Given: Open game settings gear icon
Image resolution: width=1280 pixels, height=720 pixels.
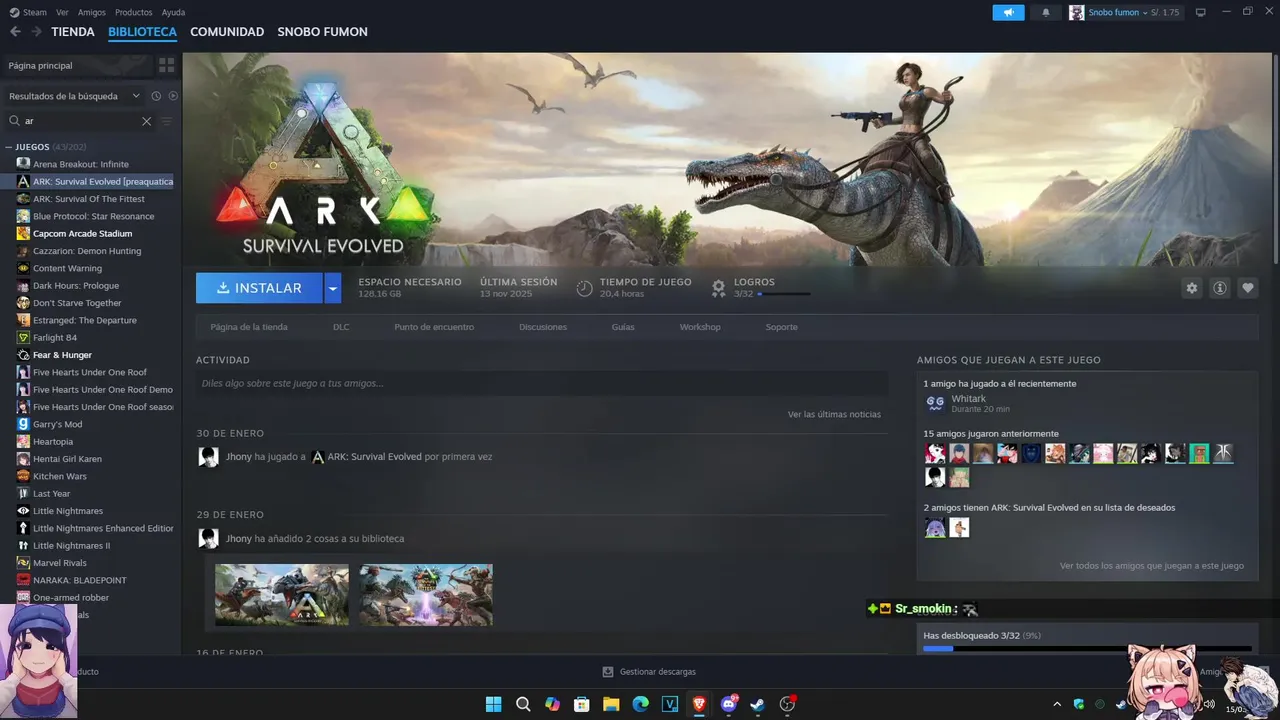Looking at the screenshot, I should [1191, 288].
